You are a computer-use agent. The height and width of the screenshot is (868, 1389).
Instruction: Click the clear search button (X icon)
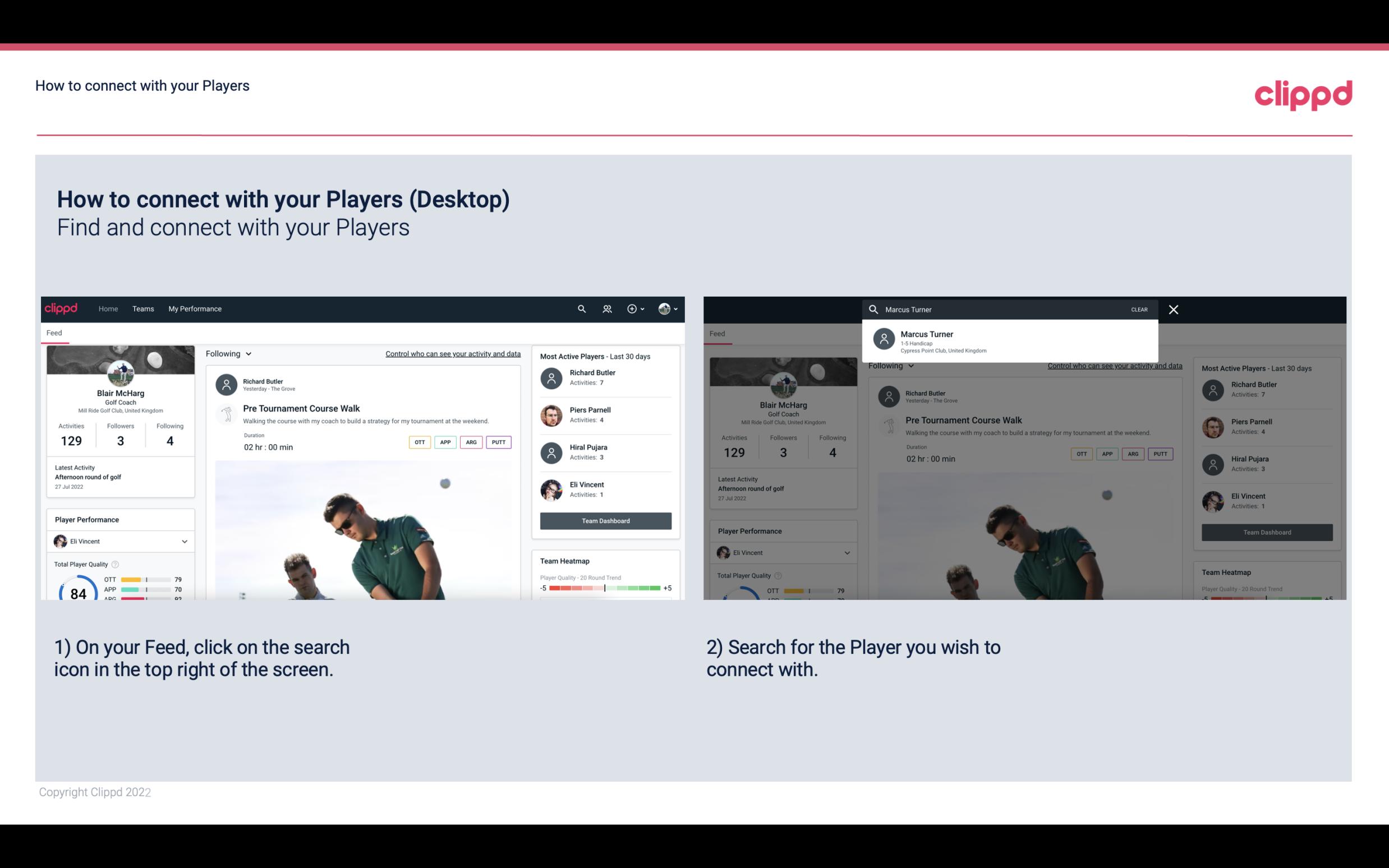pyautogui.click(x=1174, y=309)
